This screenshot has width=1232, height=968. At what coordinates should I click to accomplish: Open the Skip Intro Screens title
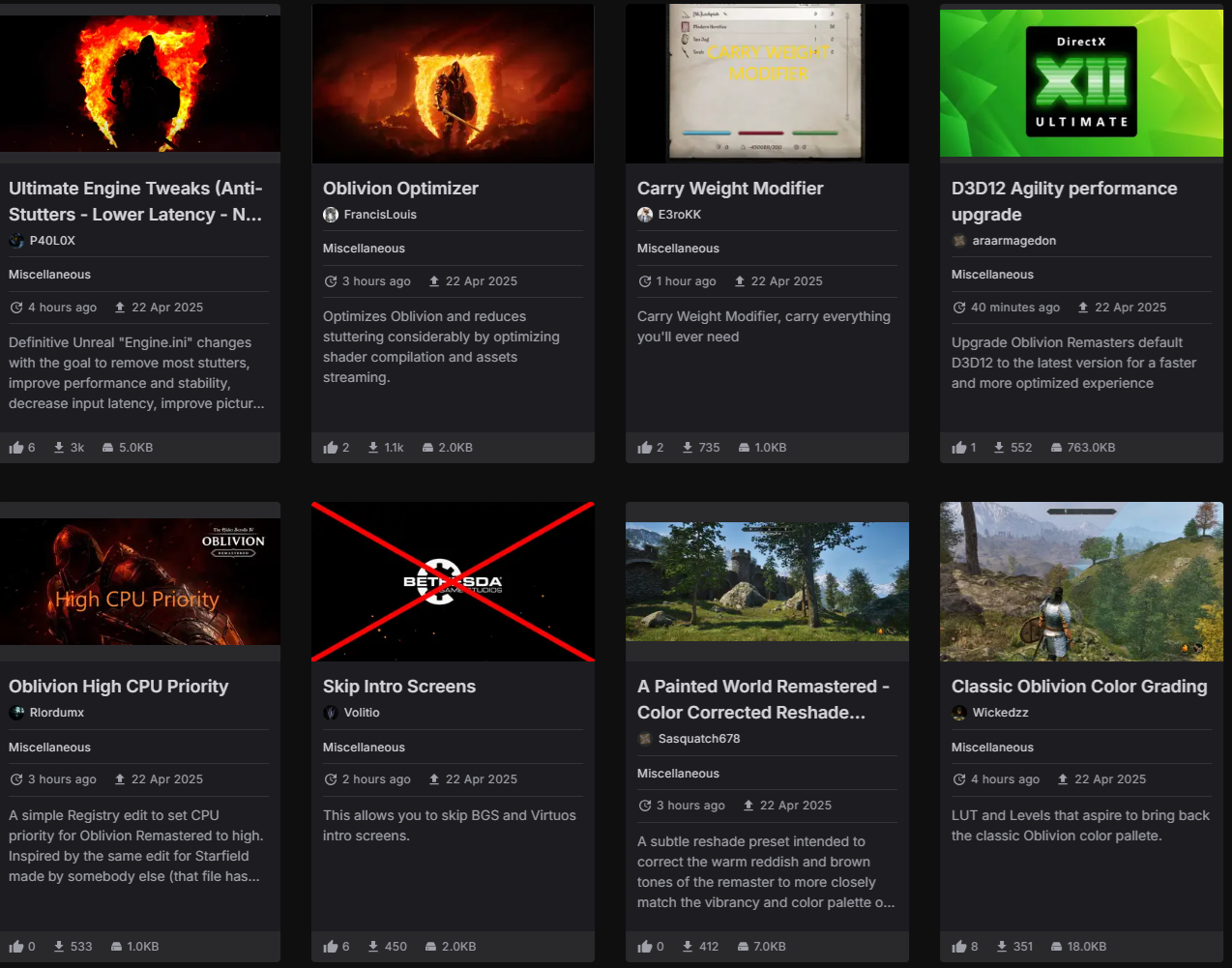coord(399,687)
